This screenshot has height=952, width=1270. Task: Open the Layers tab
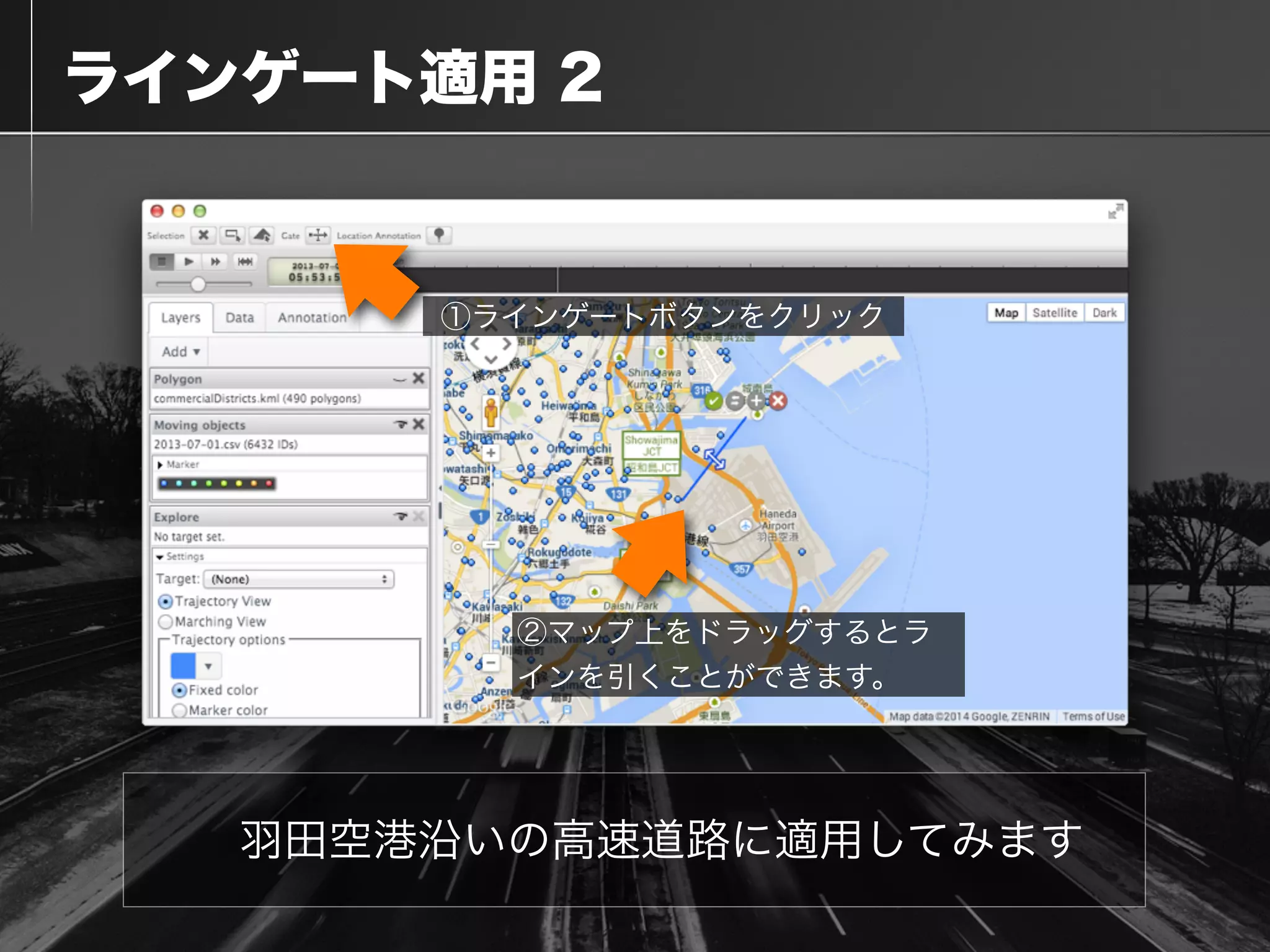(x=180, y=318)
